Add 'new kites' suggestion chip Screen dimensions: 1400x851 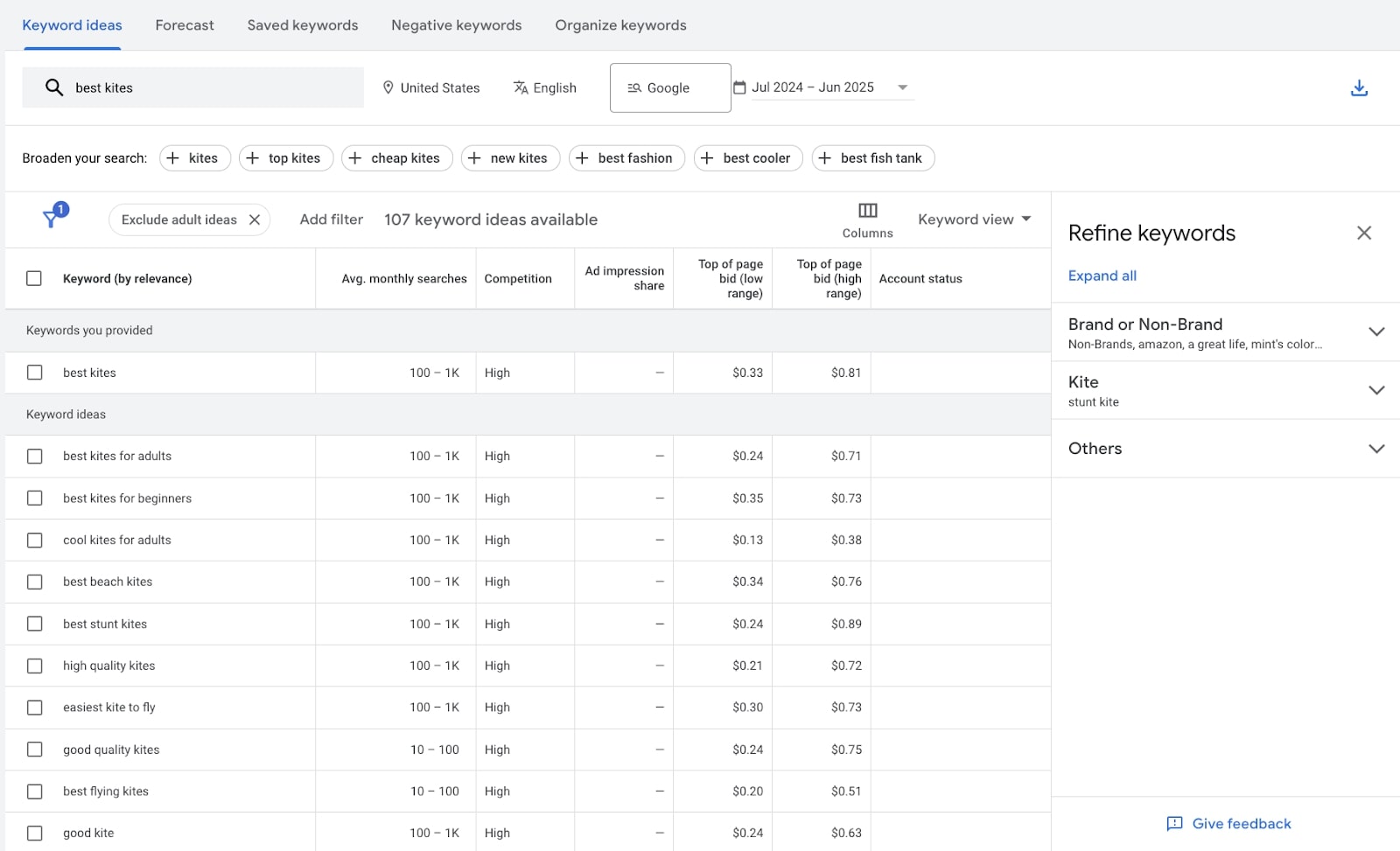(x=510, y=158)
